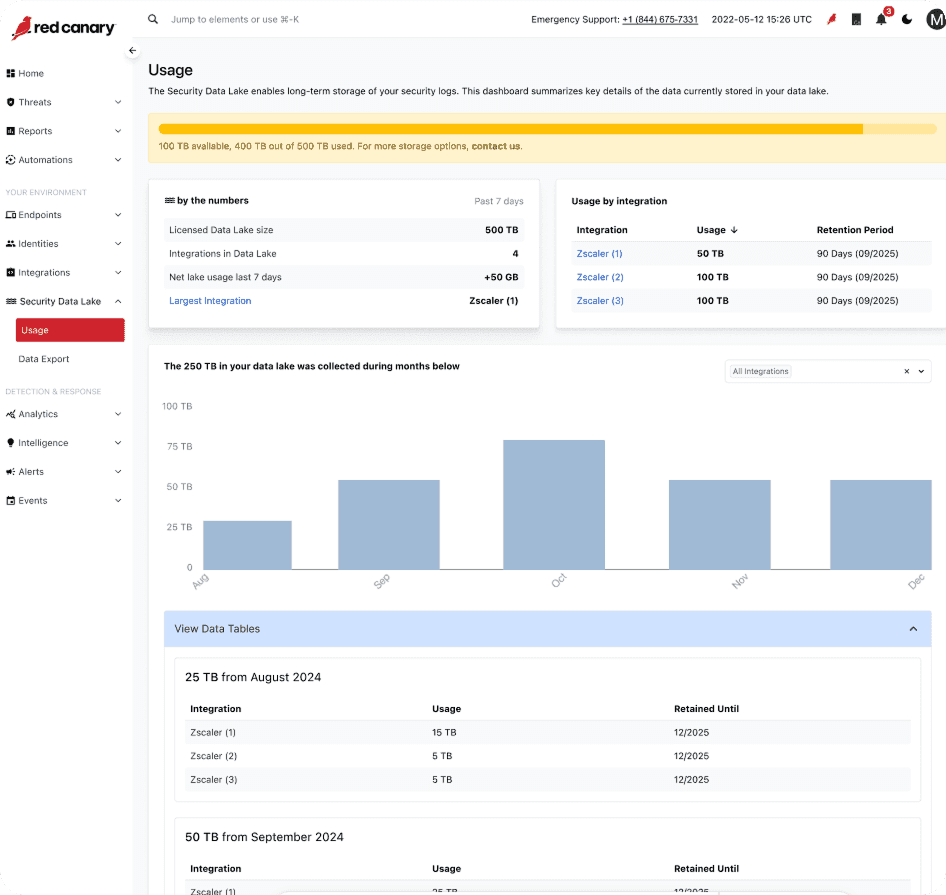Click the Threats shield icon
This screenshot has height=895, width=946.
coord(10,102)
